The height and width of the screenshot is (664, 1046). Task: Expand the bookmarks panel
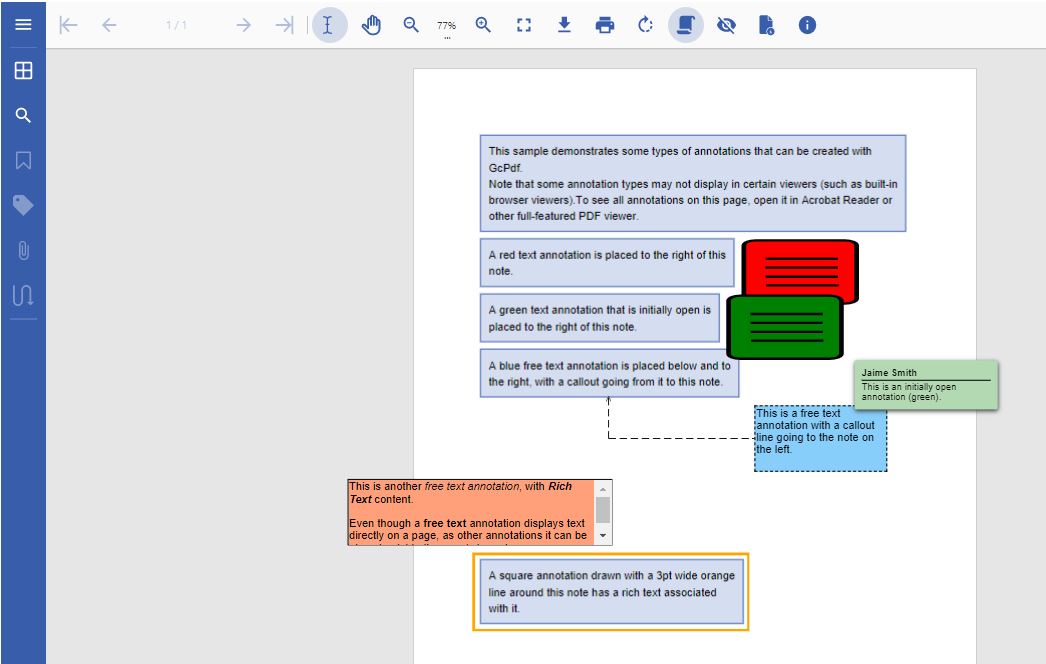[x=23, y=160]
